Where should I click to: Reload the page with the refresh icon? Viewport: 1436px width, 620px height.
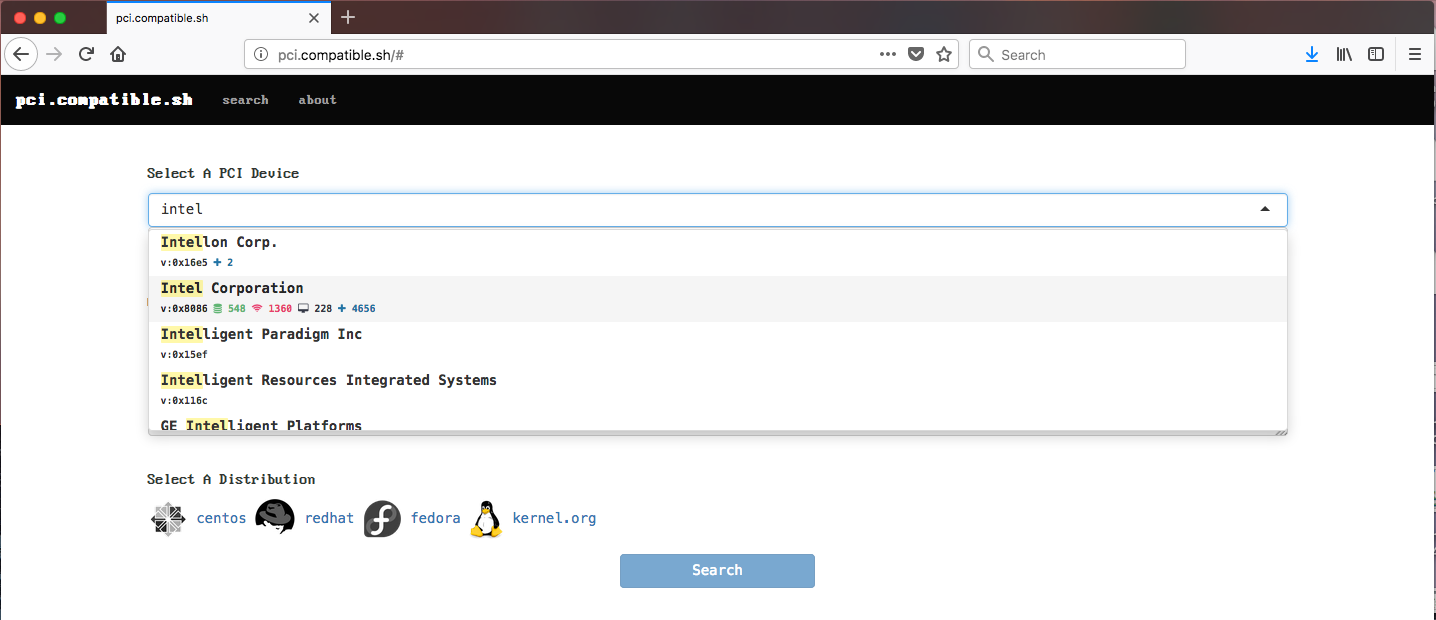[x=86, y=54]
